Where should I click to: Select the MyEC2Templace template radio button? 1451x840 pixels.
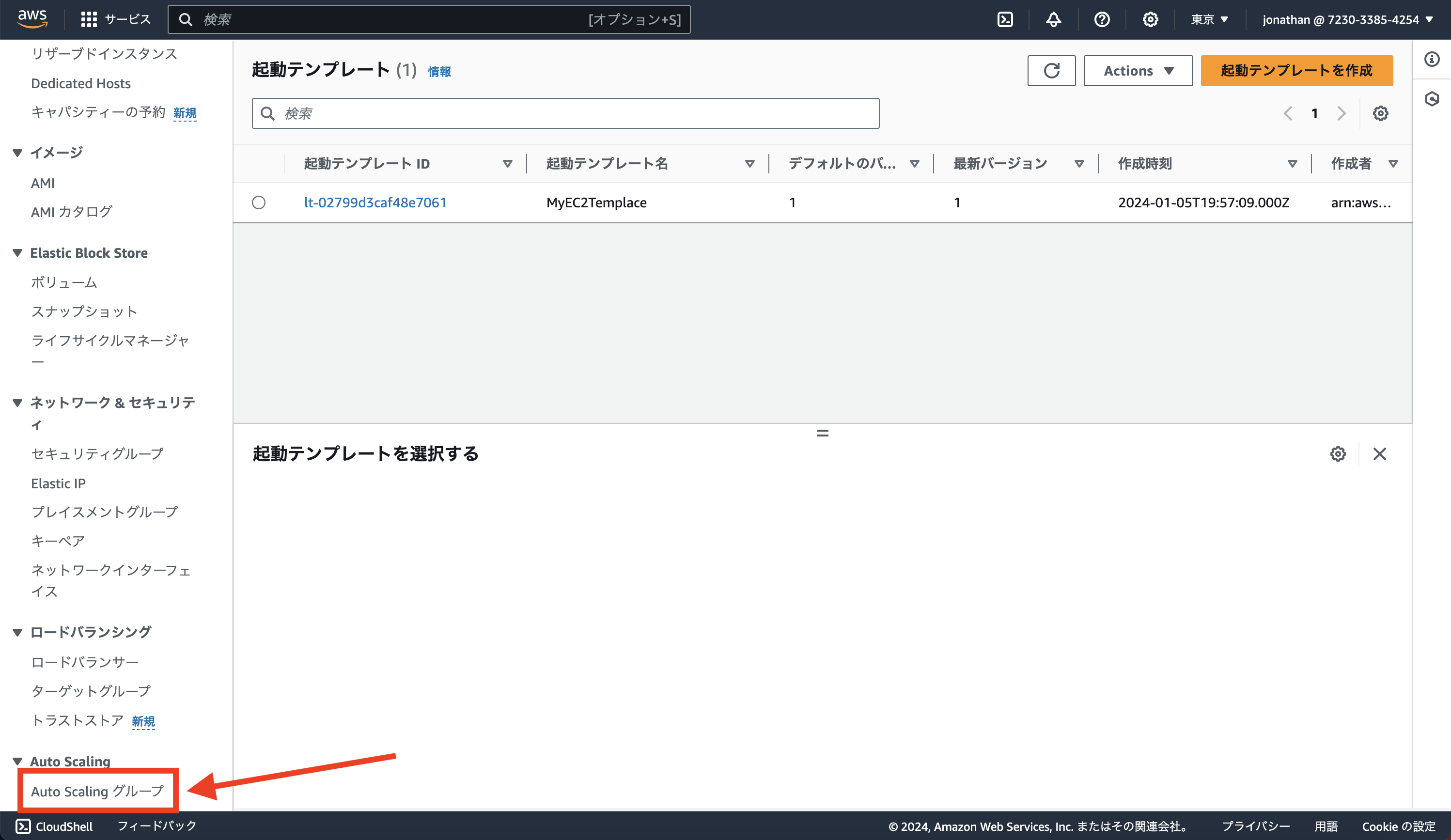tap(259, 202)
